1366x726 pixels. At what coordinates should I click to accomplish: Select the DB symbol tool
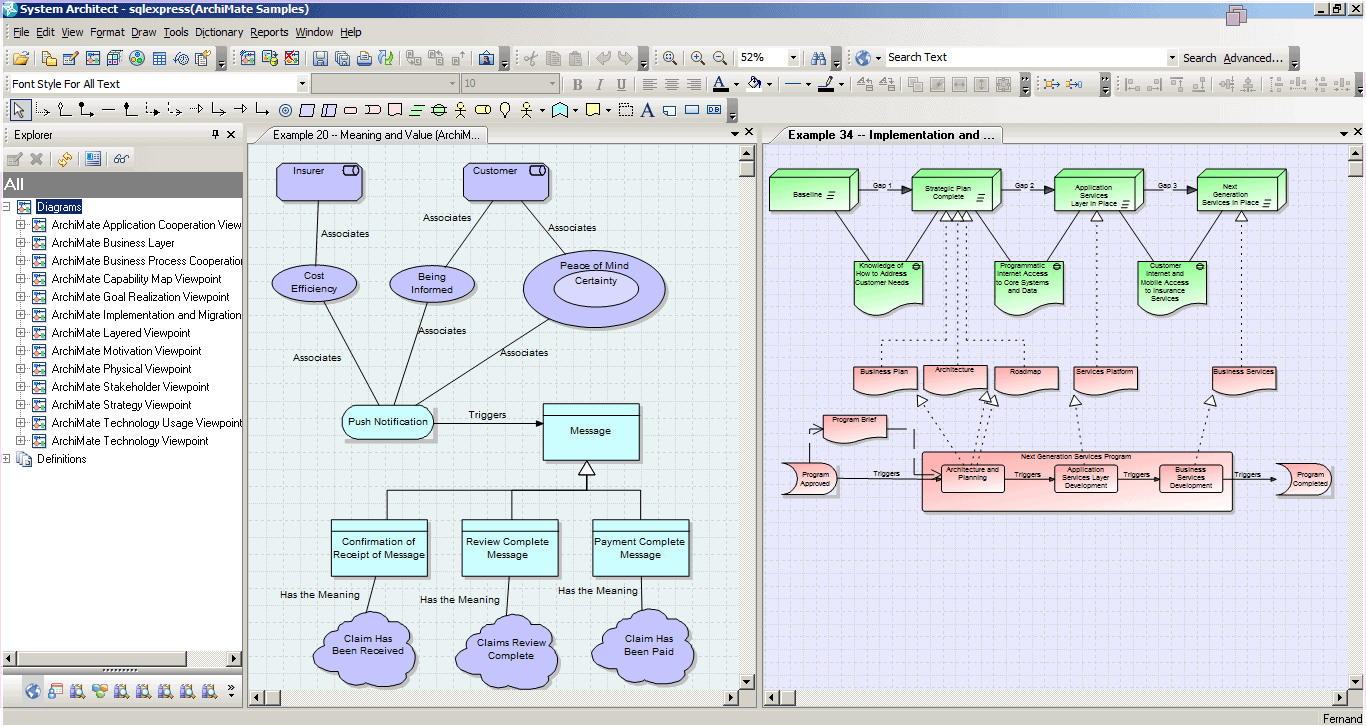click(714, 110)
